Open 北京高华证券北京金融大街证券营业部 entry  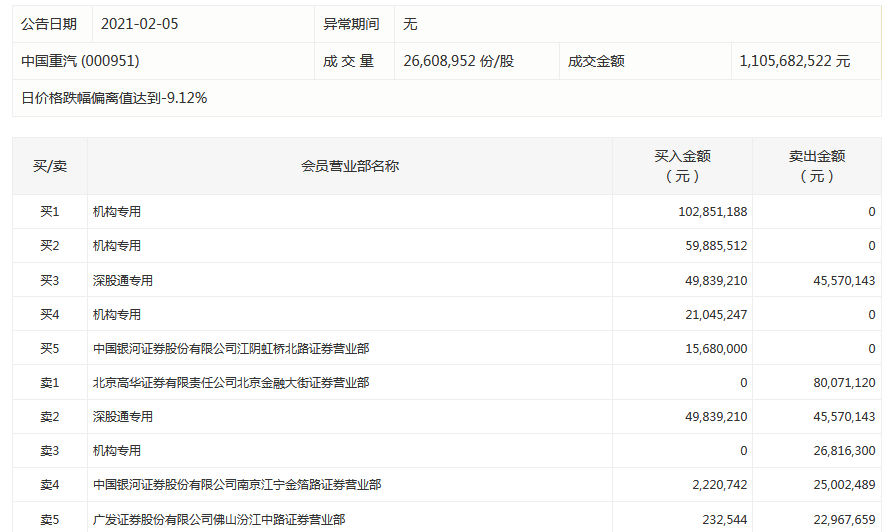231,383
